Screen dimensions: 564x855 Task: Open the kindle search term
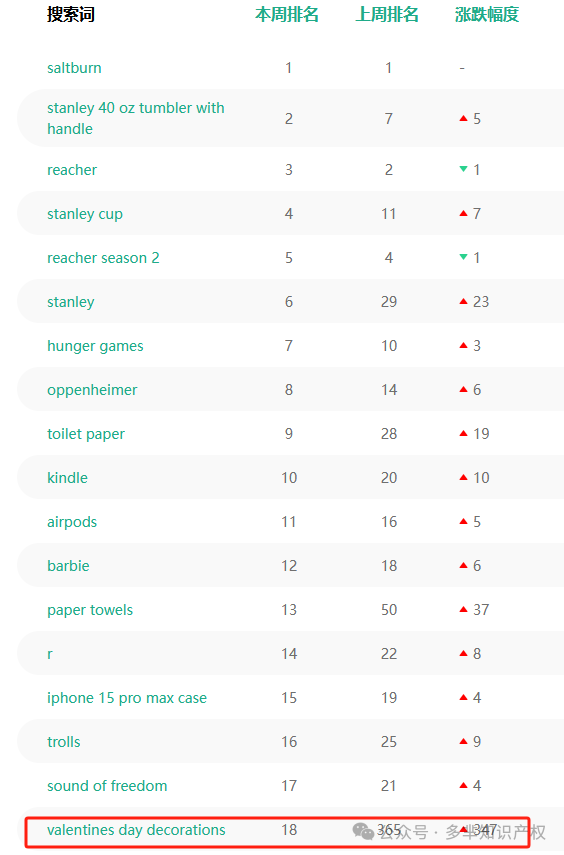click(x=67, y=478)
